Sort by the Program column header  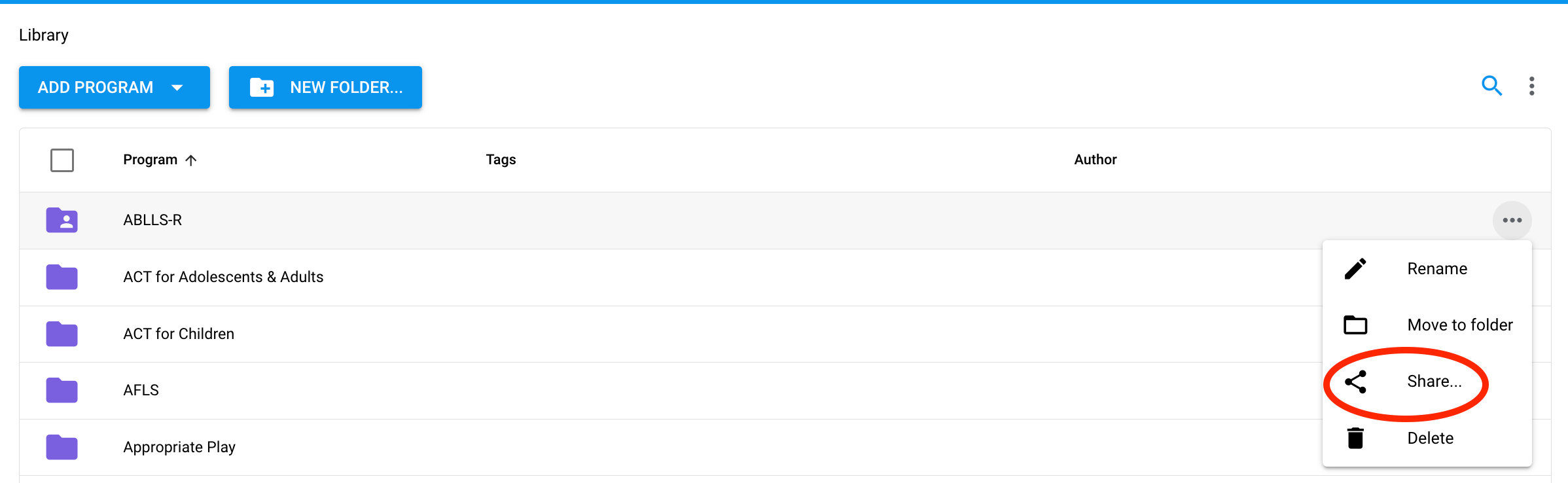point(151,160)
